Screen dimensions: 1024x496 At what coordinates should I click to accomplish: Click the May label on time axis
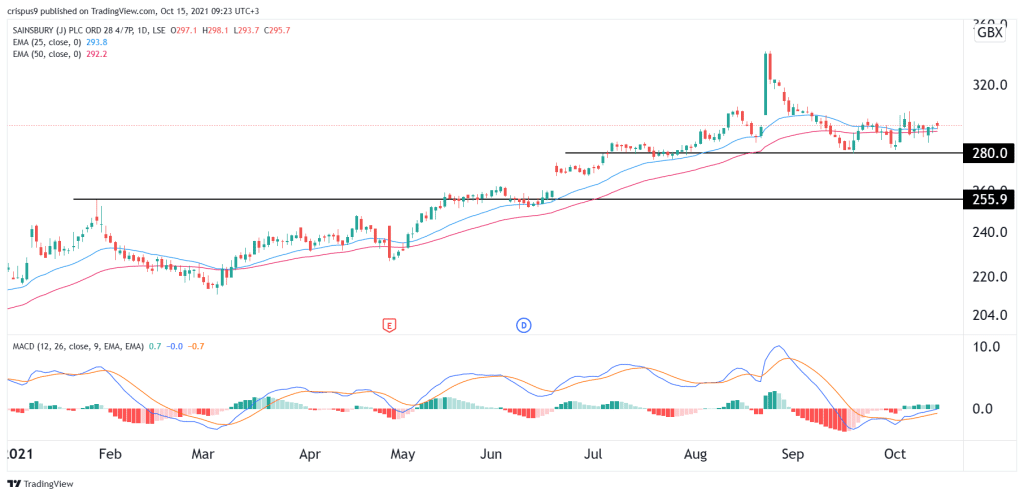coord(402,454)
